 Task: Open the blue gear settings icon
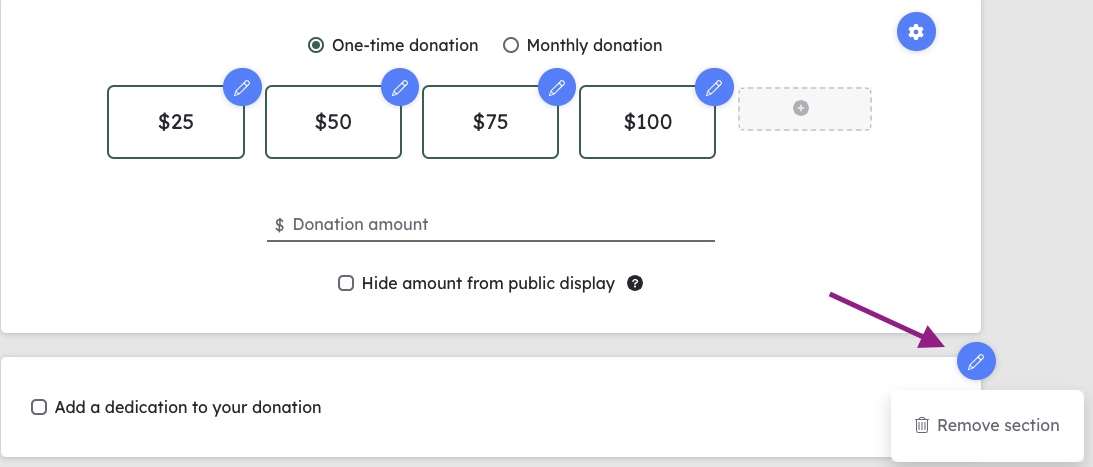tap(916, 31)
